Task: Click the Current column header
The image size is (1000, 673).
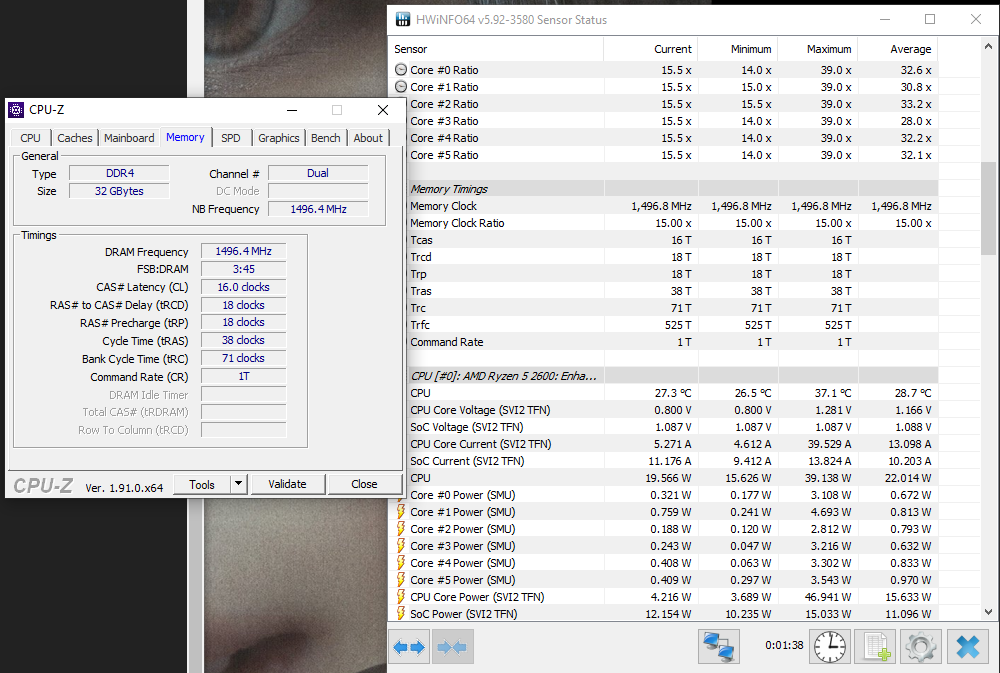Action: pyautogui.click(x=651, y=49)
